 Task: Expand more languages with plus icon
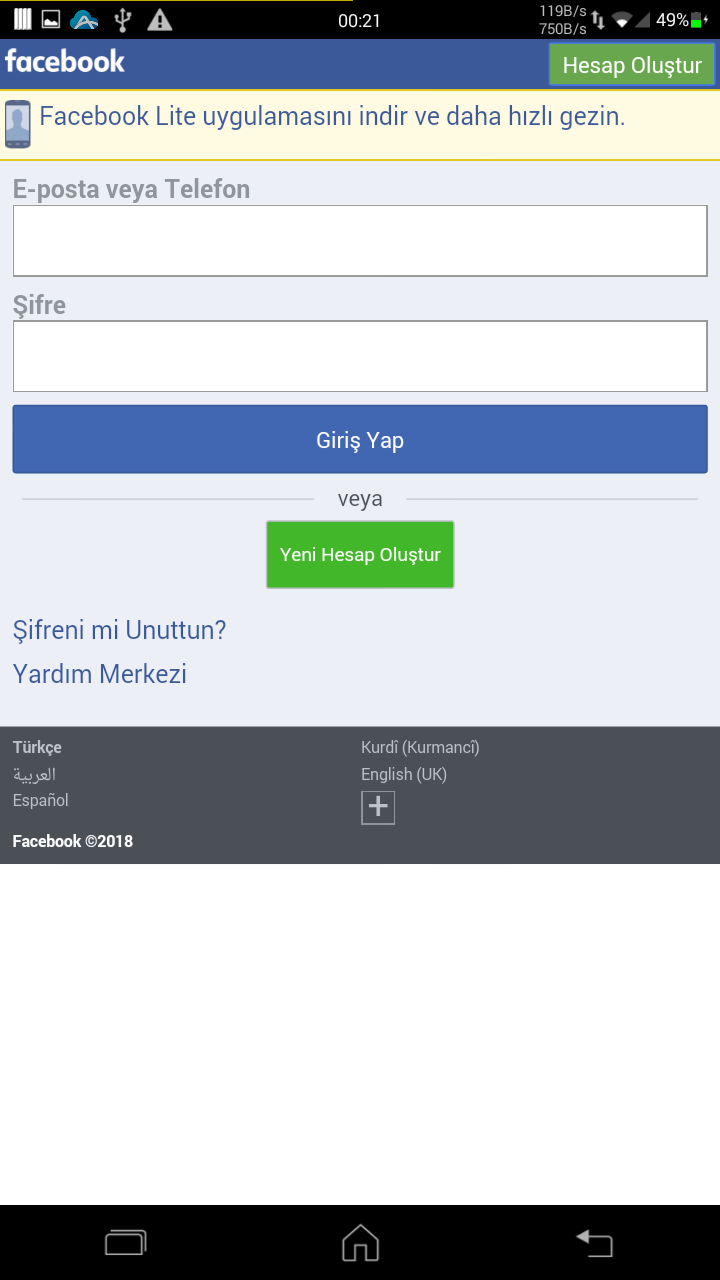coord(378,807)
